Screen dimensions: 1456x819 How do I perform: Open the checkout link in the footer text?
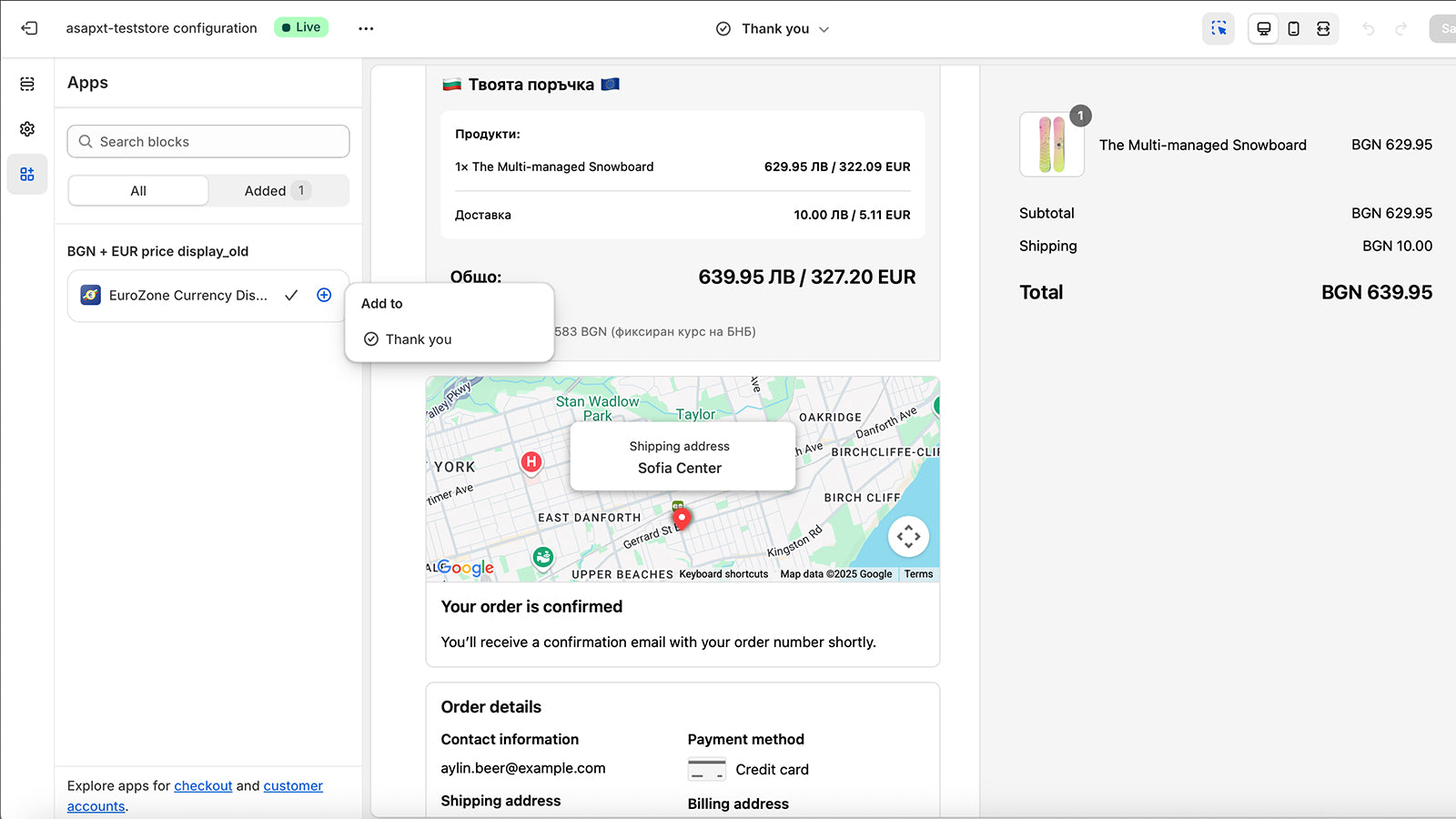tap(203, 785)
